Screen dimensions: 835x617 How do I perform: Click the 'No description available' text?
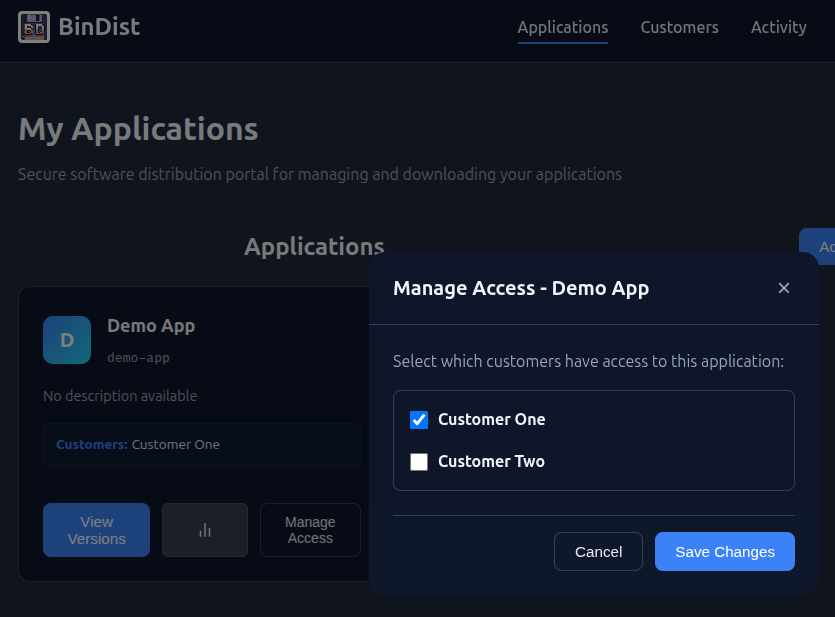click(x=120, y=396)
